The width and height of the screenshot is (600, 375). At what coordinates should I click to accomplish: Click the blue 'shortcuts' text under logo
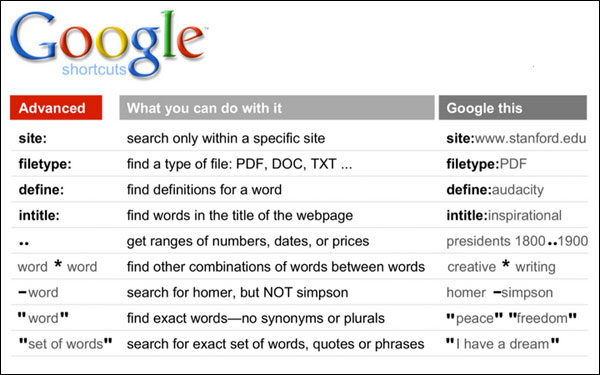point(94,69)
